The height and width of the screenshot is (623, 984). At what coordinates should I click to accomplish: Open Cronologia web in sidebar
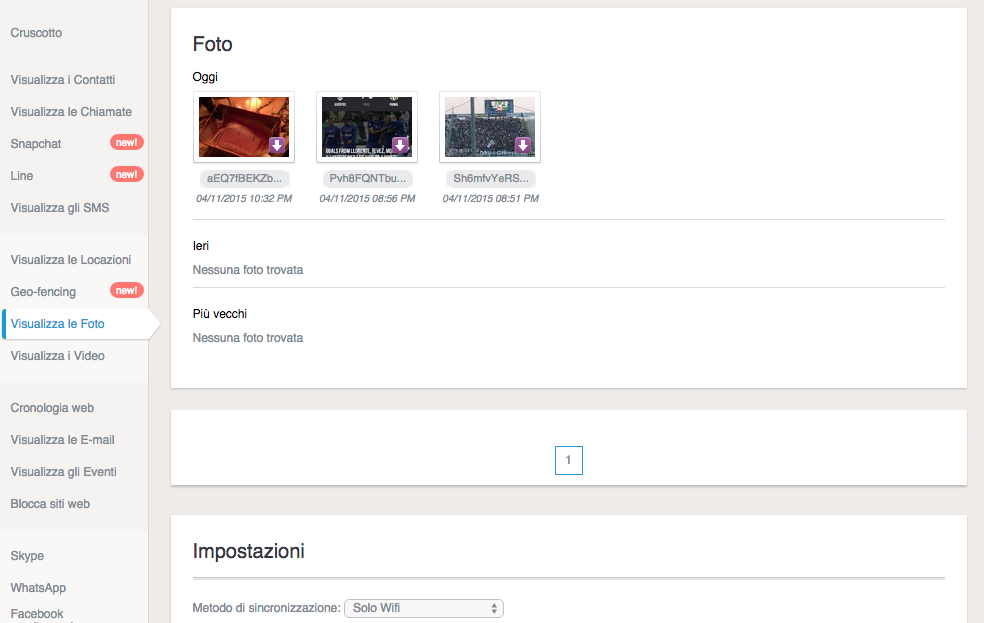[52, 408]
